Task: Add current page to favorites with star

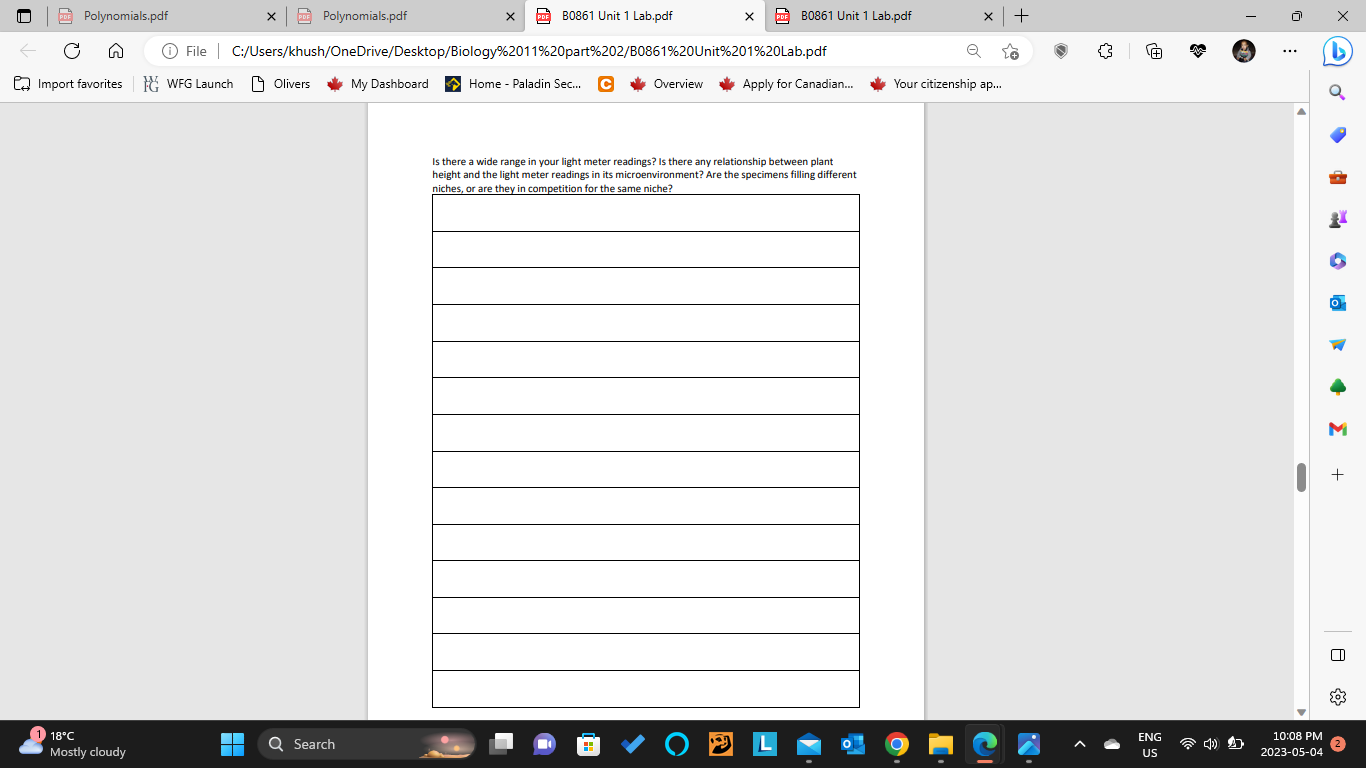Action: pyautogui.click(x=1012, y=50)
